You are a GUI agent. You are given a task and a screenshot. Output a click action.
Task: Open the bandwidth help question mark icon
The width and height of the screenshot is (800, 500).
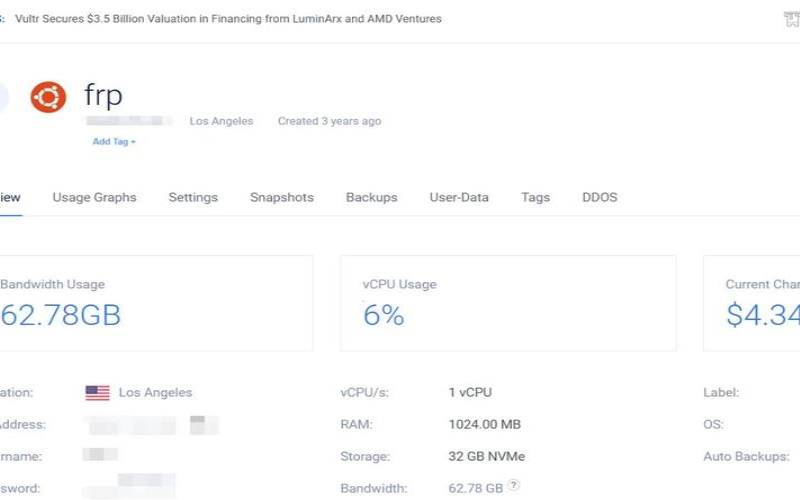point(514,485)
